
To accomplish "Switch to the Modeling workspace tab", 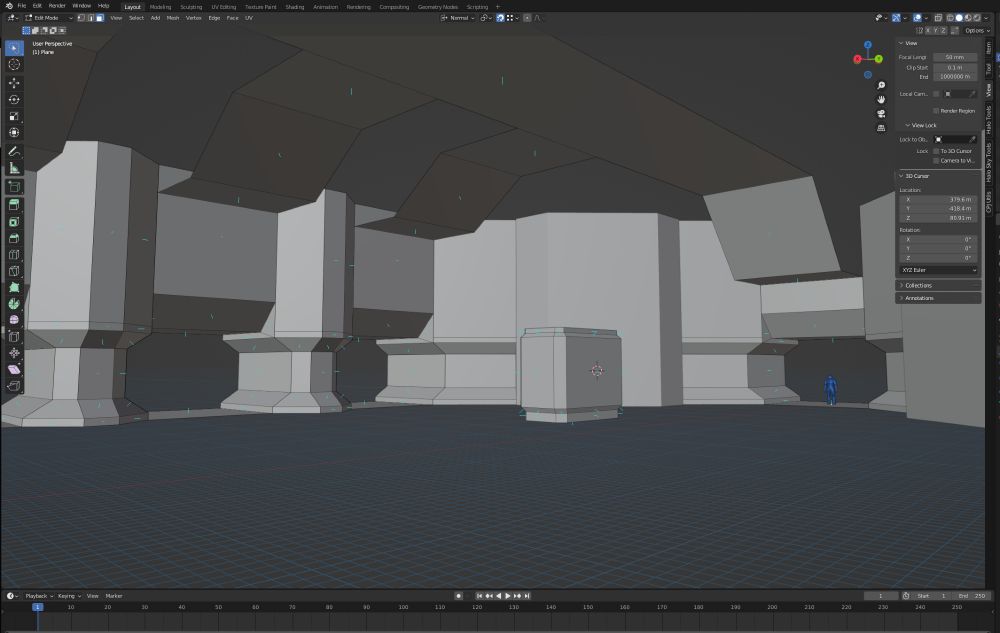I will tap(160, 6).
